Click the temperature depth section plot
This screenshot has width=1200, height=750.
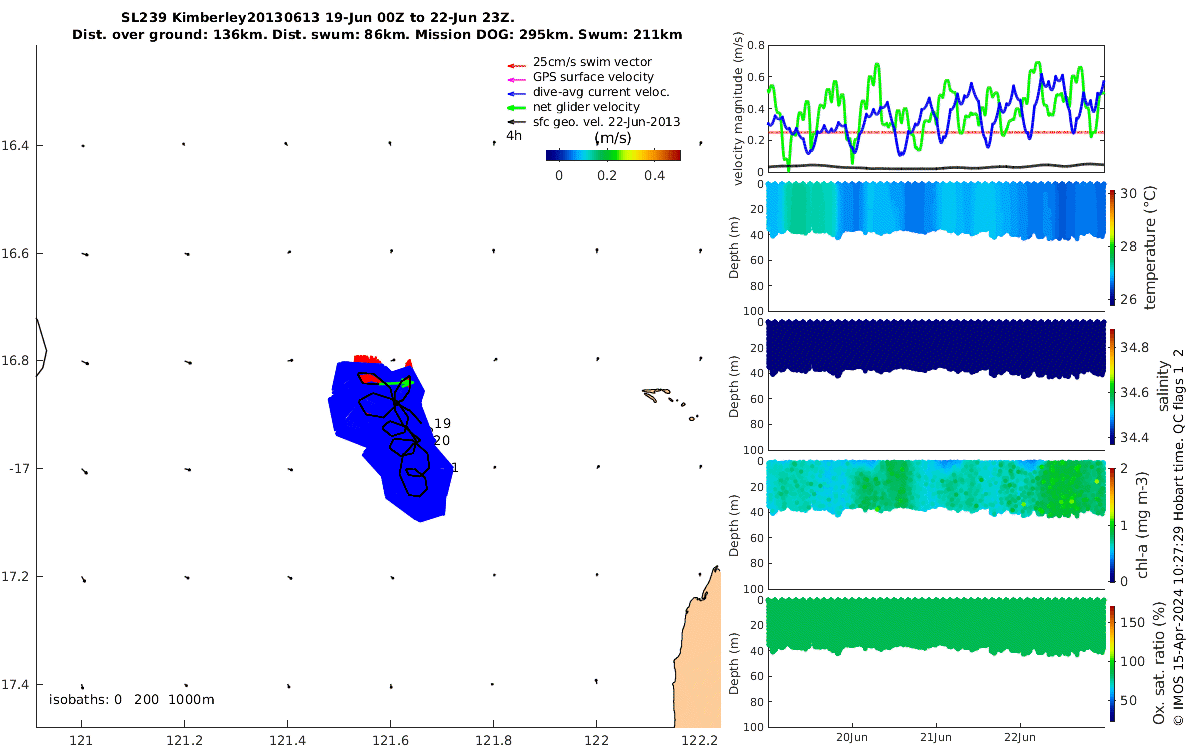pos(936,248)
